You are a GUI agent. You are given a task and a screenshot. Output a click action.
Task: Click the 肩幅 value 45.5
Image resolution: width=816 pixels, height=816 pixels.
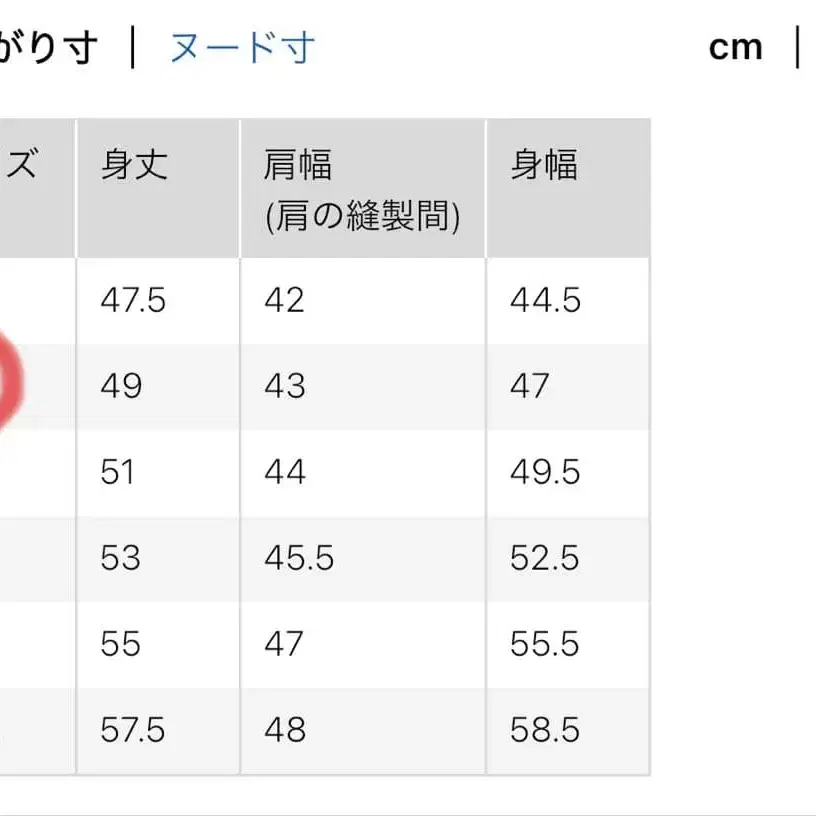click(297, 560)
